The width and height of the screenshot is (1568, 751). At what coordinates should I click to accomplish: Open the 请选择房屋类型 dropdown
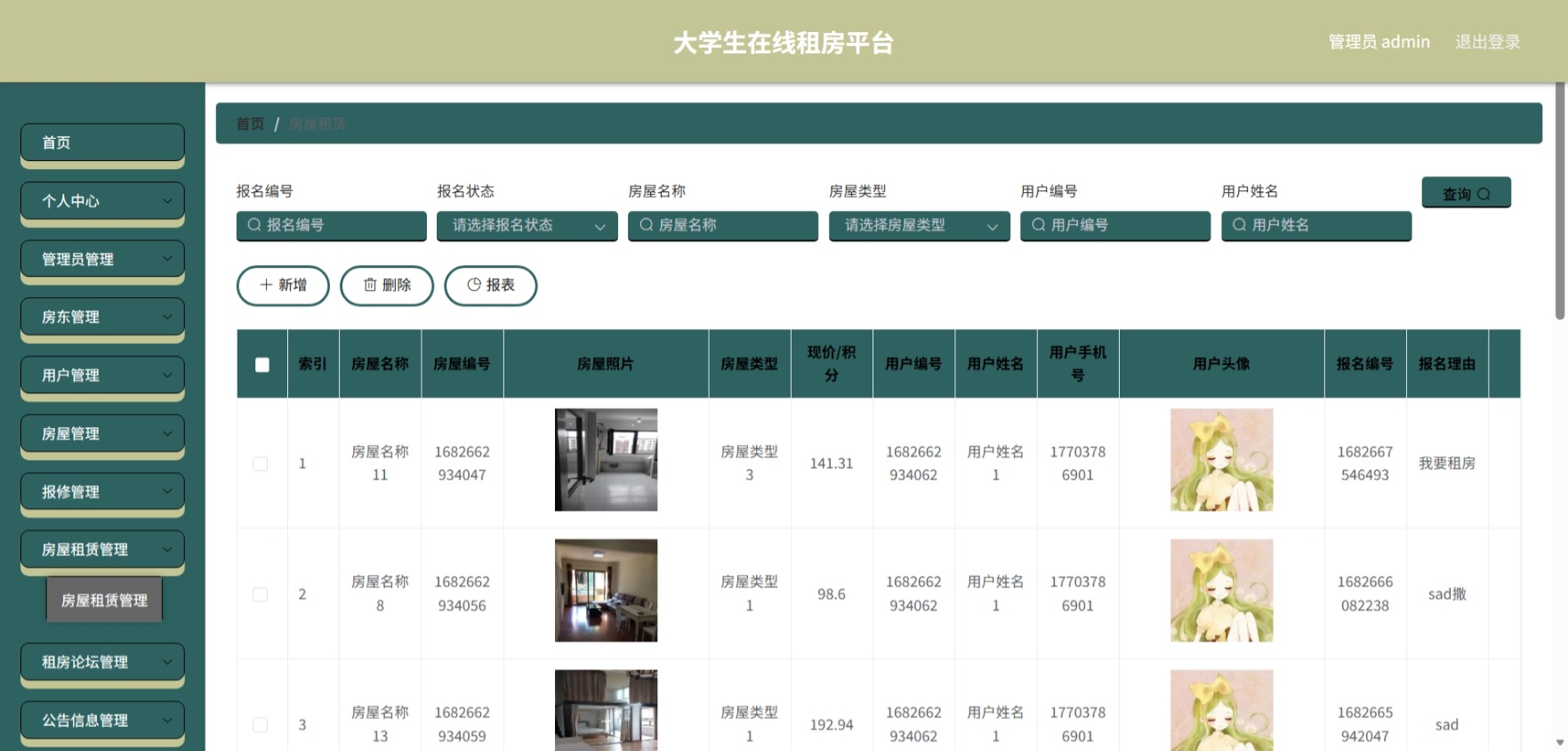pyautogui.click(x=920, y=226)
